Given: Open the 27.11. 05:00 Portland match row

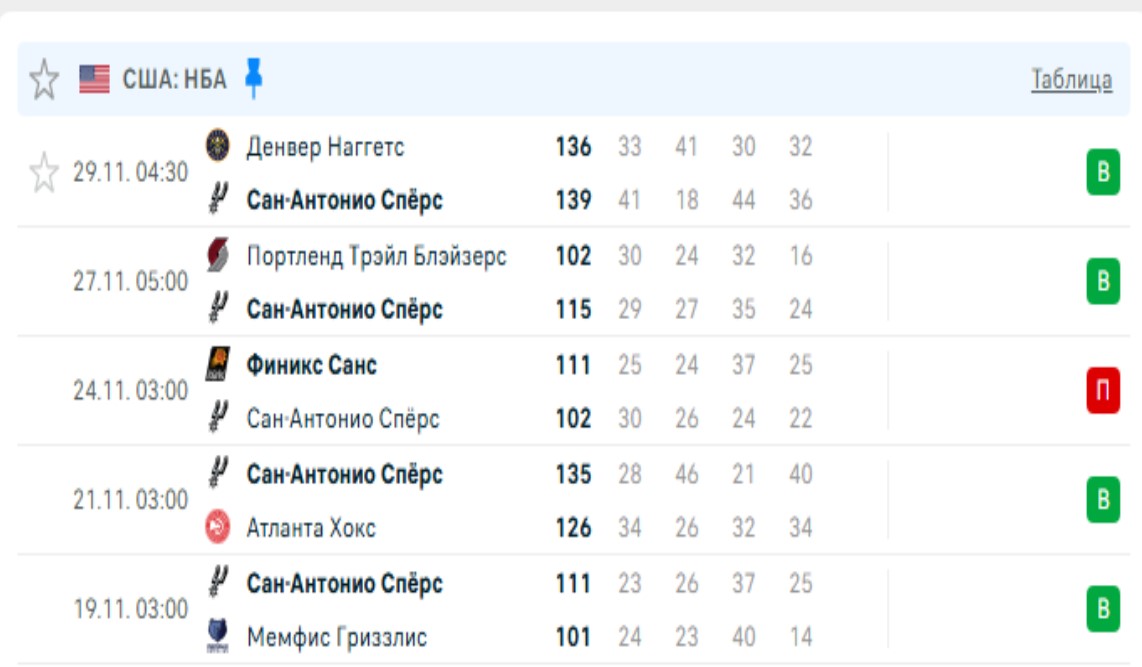Looking at the screenshot, I should pyautogui.click(x=130, y=282).
